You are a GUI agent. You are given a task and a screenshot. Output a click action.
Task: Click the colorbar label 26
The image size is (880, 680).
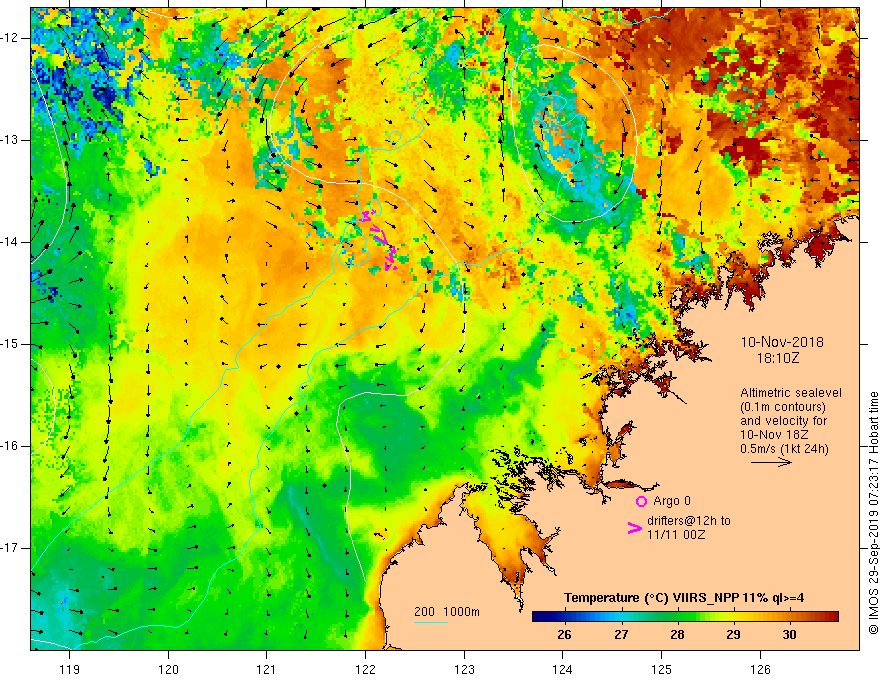click(x=565, y=635)
